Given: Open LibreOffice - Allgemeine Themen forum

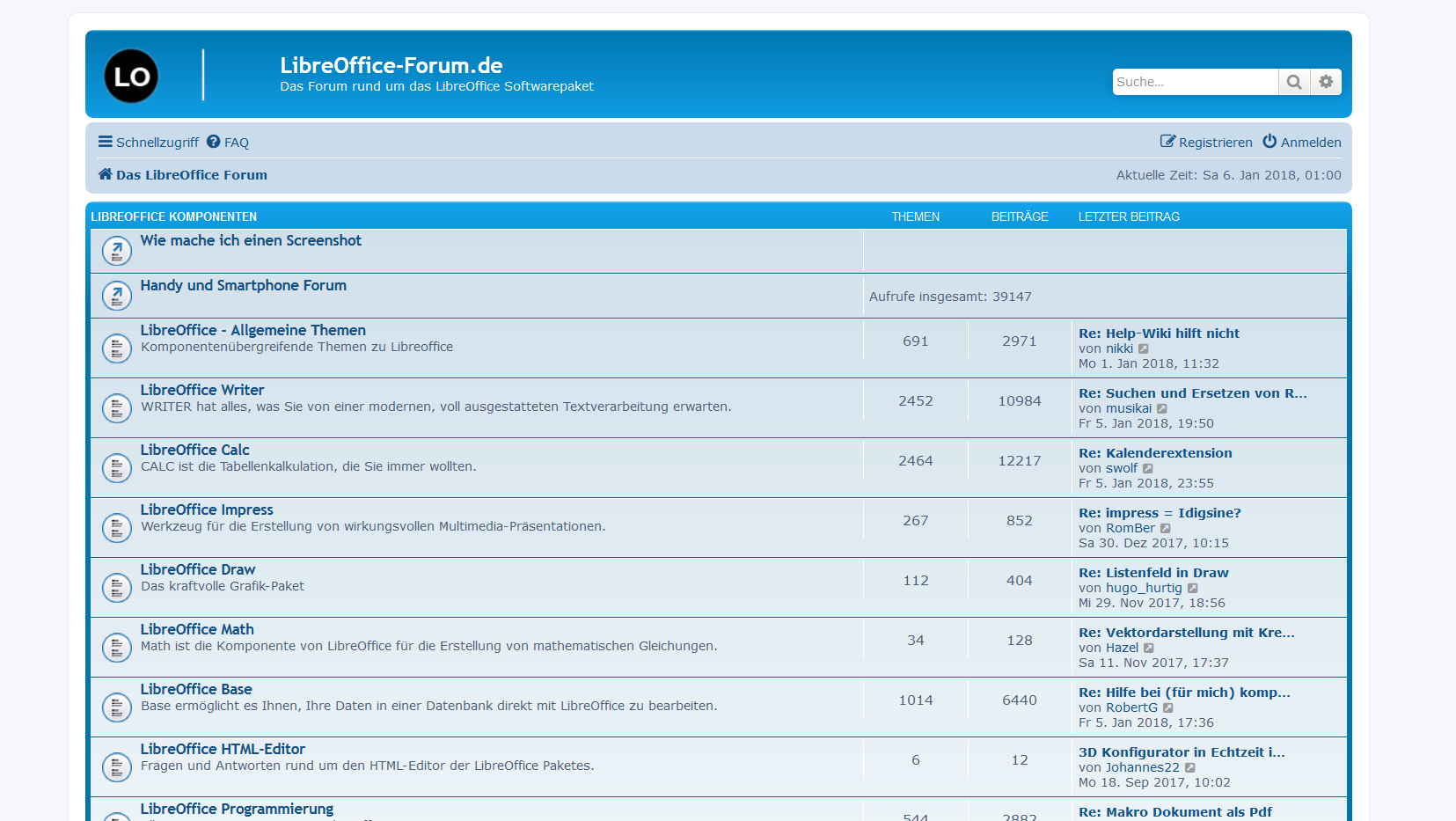Looking at the screenshot, I should [253, 330].
